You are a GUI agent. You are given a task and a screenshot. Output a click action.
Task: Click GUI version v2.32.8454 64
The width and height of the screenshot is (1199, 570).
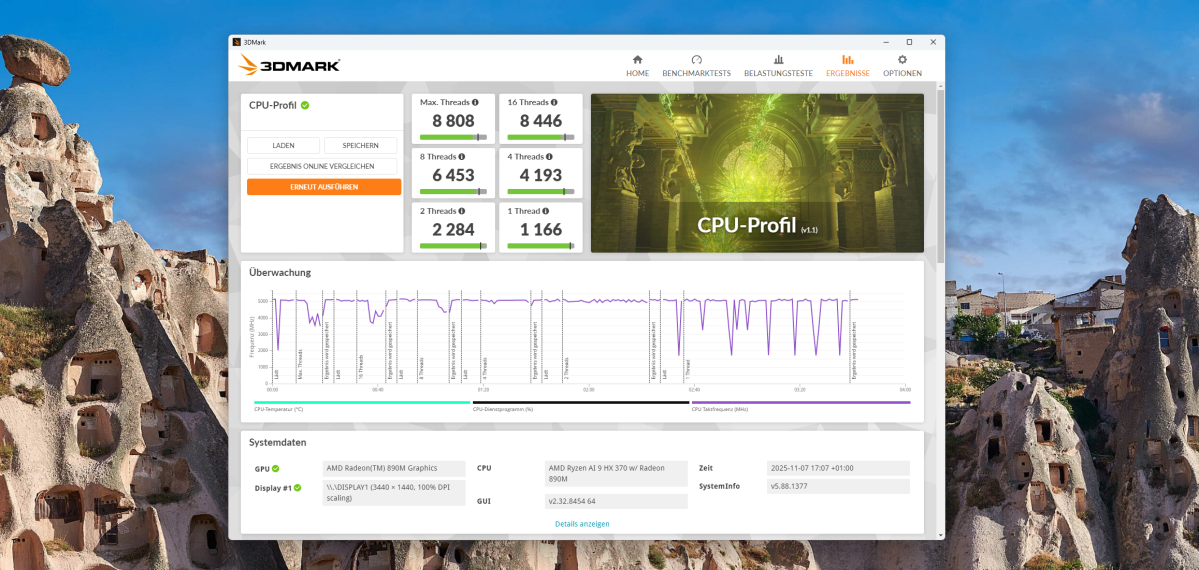616,501
